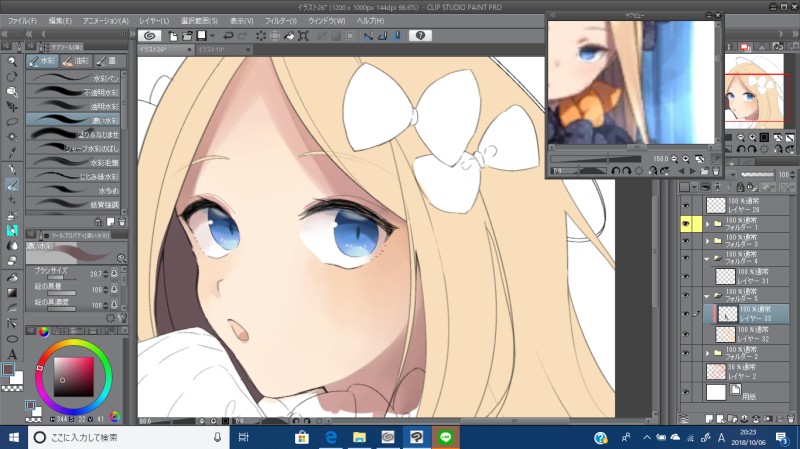Open the LINE app in the taskbar
Viewport: 800px width, 449px height.
(445, 437)
